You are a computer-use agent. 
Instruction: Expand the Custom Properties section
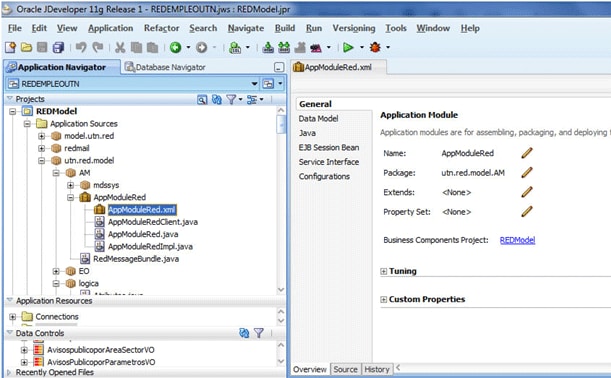383,300
